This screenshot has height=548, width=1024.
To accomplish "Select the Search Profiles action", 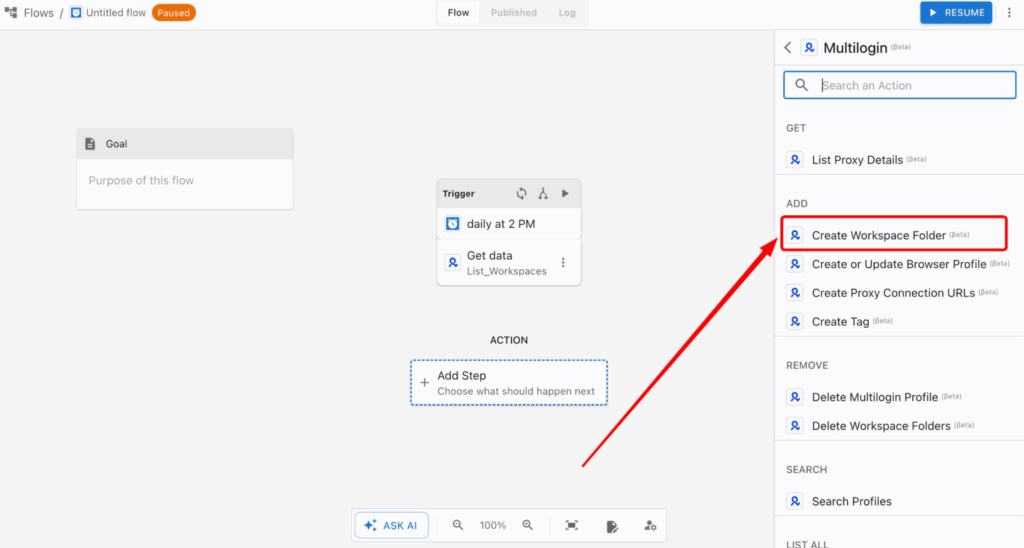I will tap(899, 501).
